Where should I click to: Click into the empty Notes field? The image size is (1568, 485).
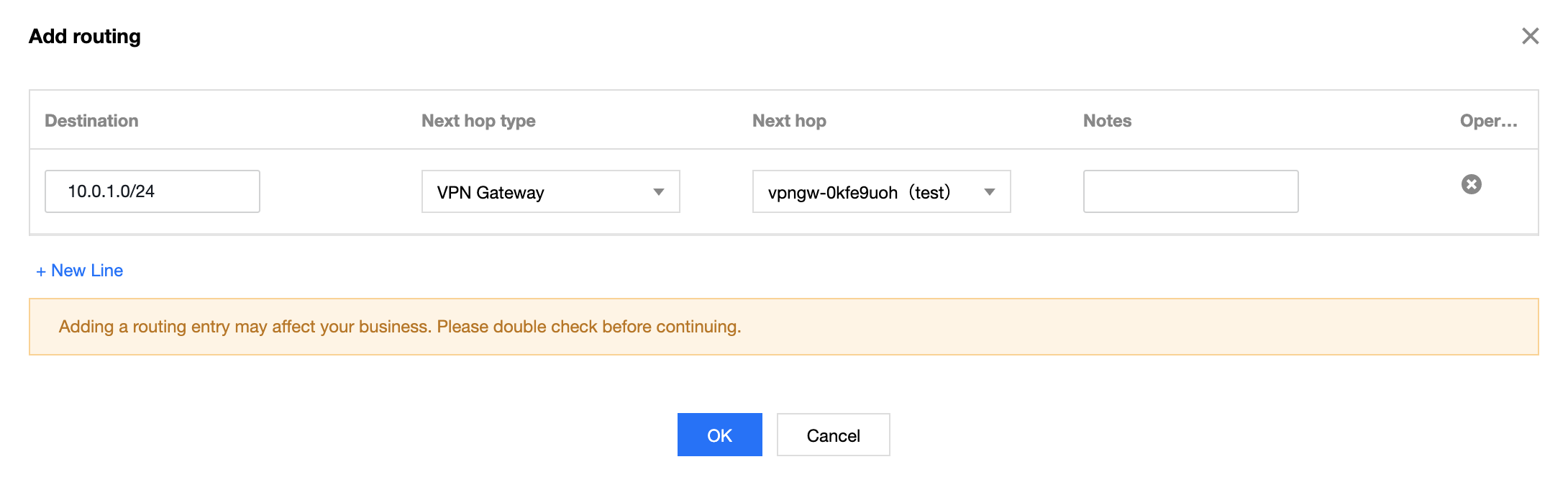1190,191
